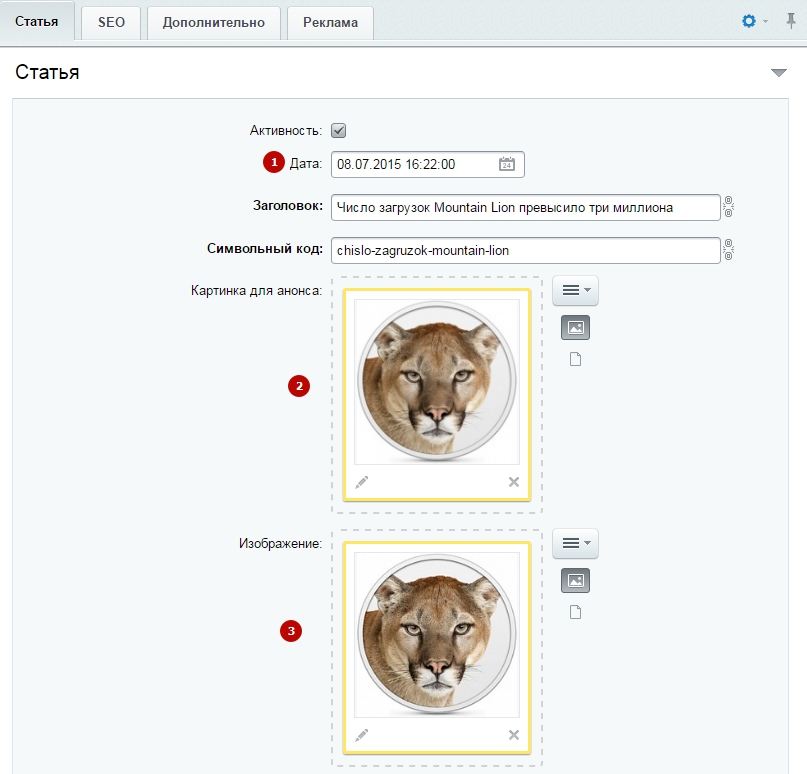This screenshot has width=807, height=774.
Task: Switch to the SEO tab
Action: [111, 23]
